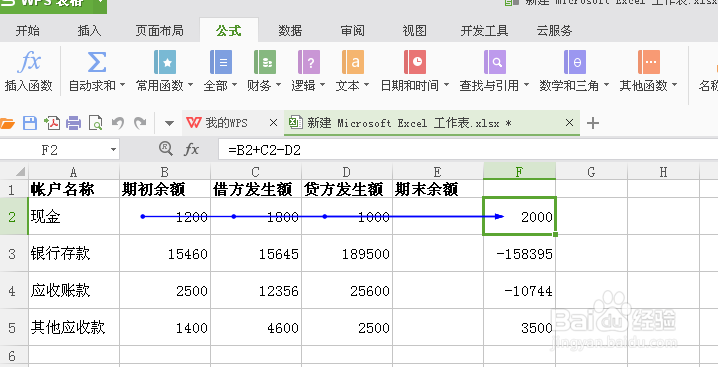Switch to the 开发工具 tab
The width and height of the screenshot is (718, 367).
click(484, 31)
